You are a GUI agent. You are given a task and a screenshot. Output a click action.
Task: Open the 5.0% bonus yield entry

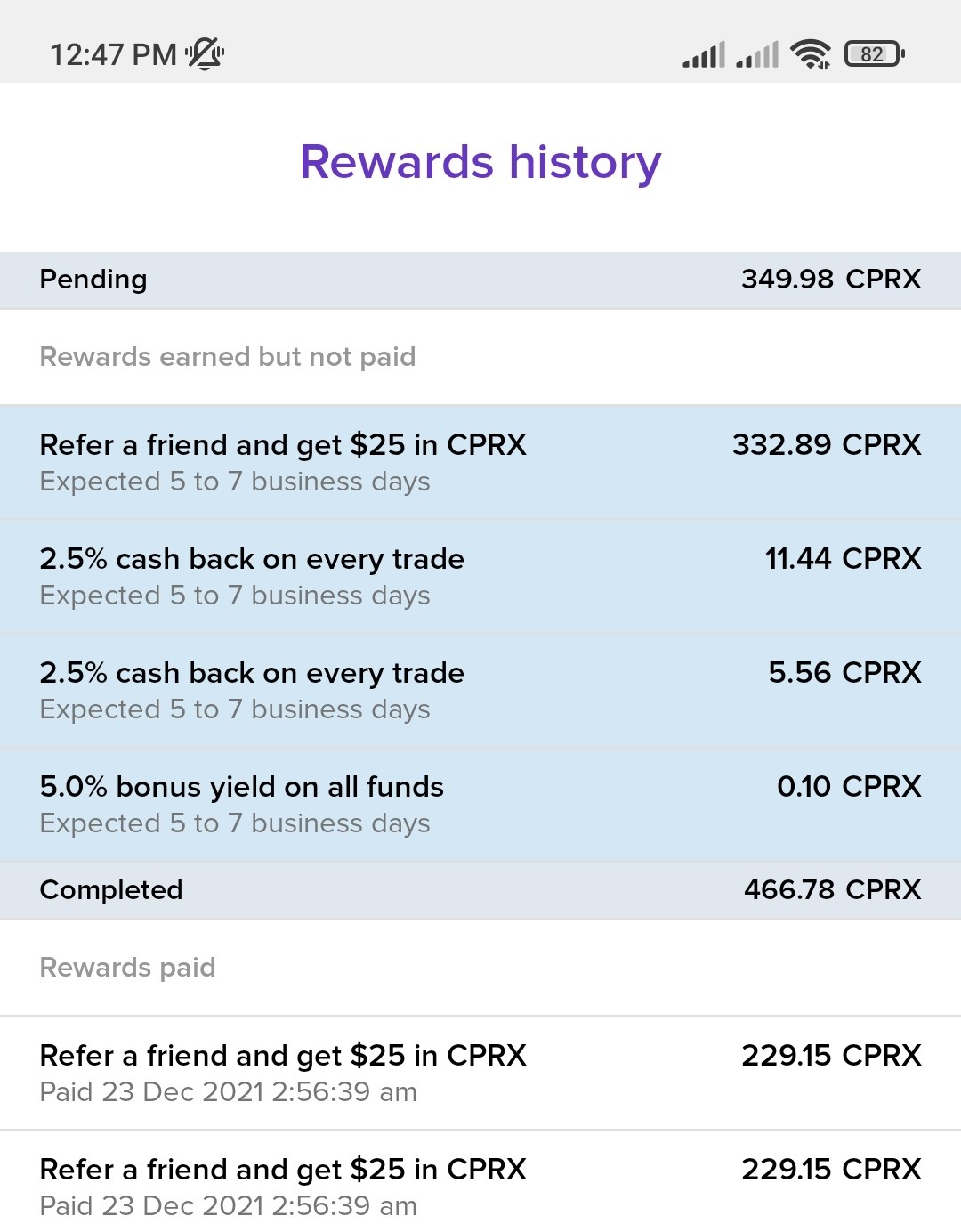tap(480, 805)
